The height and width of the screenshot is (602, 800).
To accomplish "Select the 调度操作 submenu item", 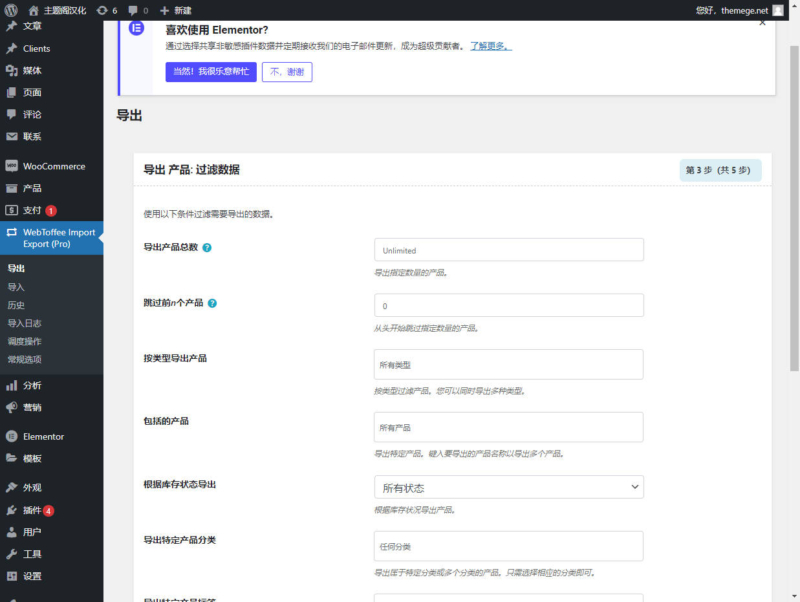I will point(24,341).
